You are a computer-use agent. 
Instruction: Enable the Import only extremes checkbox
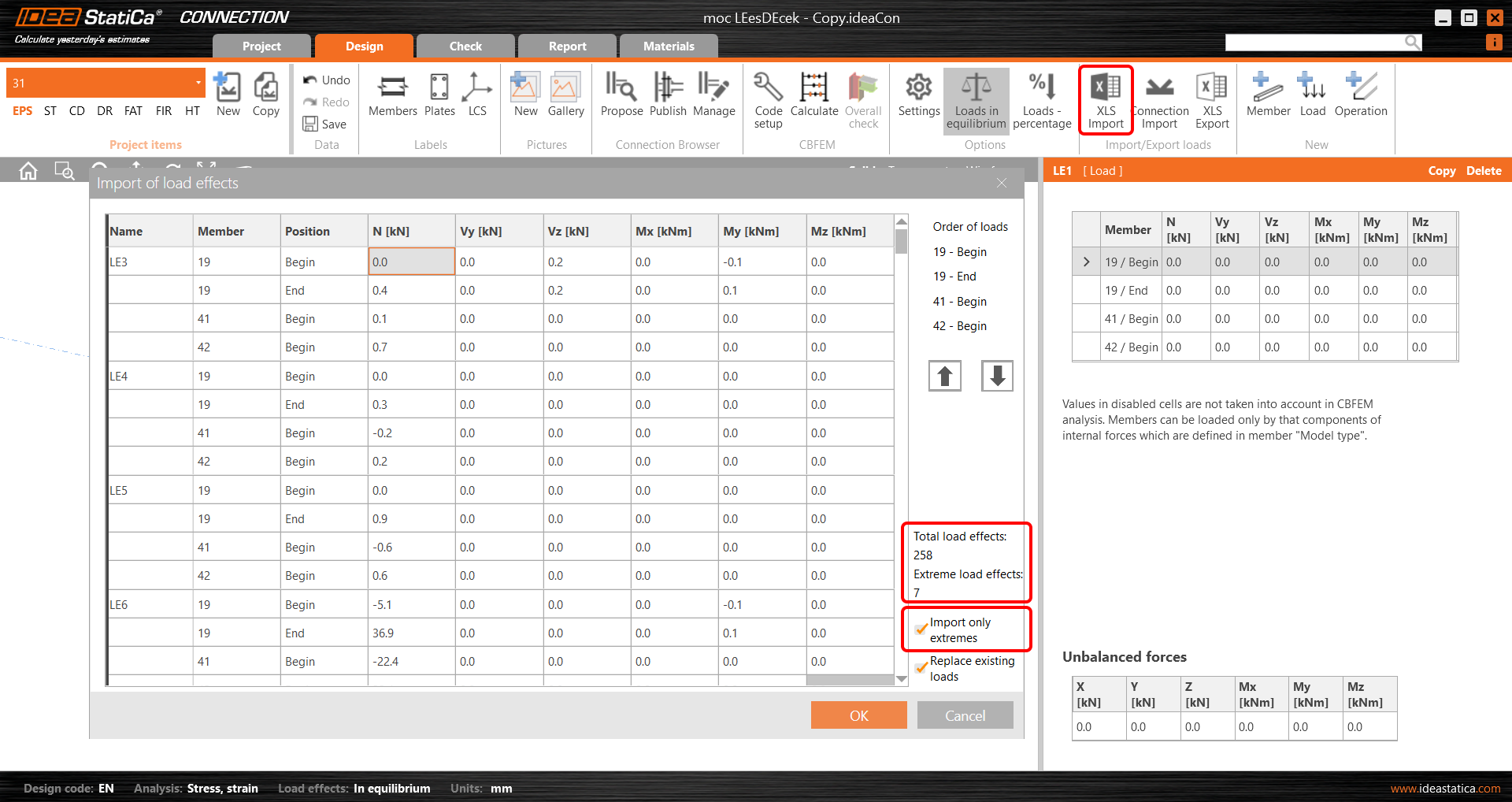point(921,629)
